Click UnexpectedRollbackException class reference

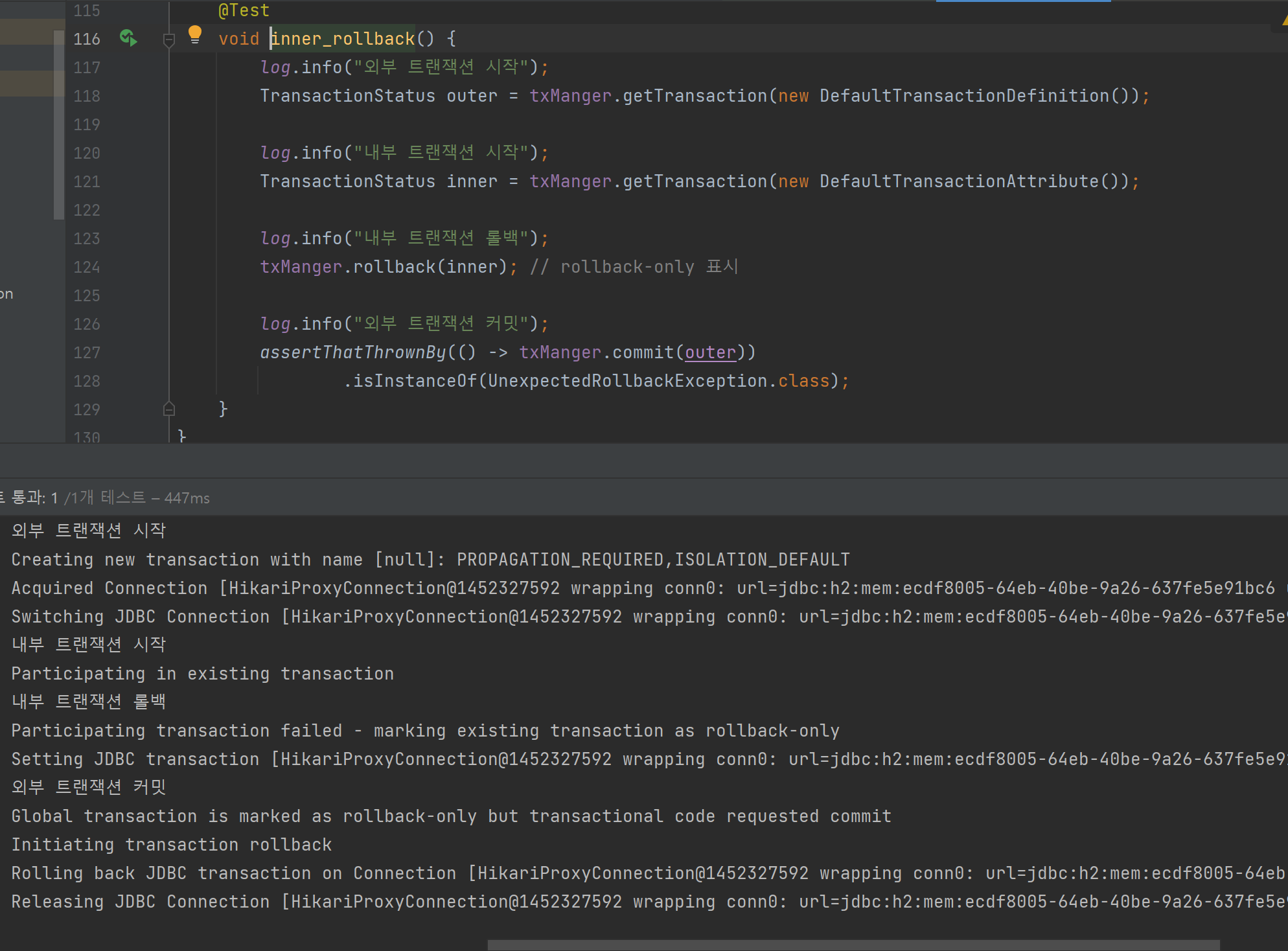click(x=627, y=381)
